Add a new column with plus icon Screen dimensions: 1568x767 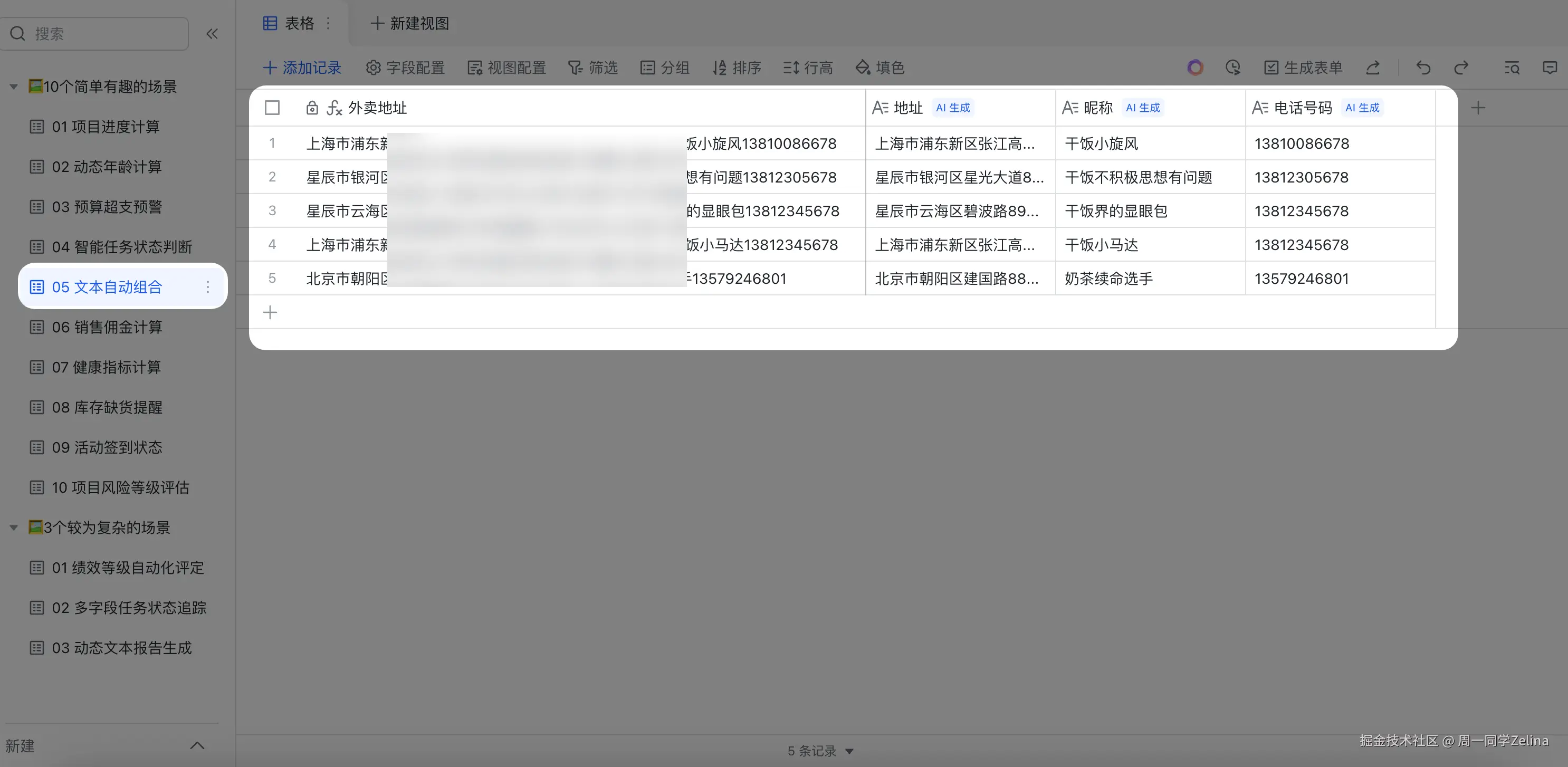1478,108
